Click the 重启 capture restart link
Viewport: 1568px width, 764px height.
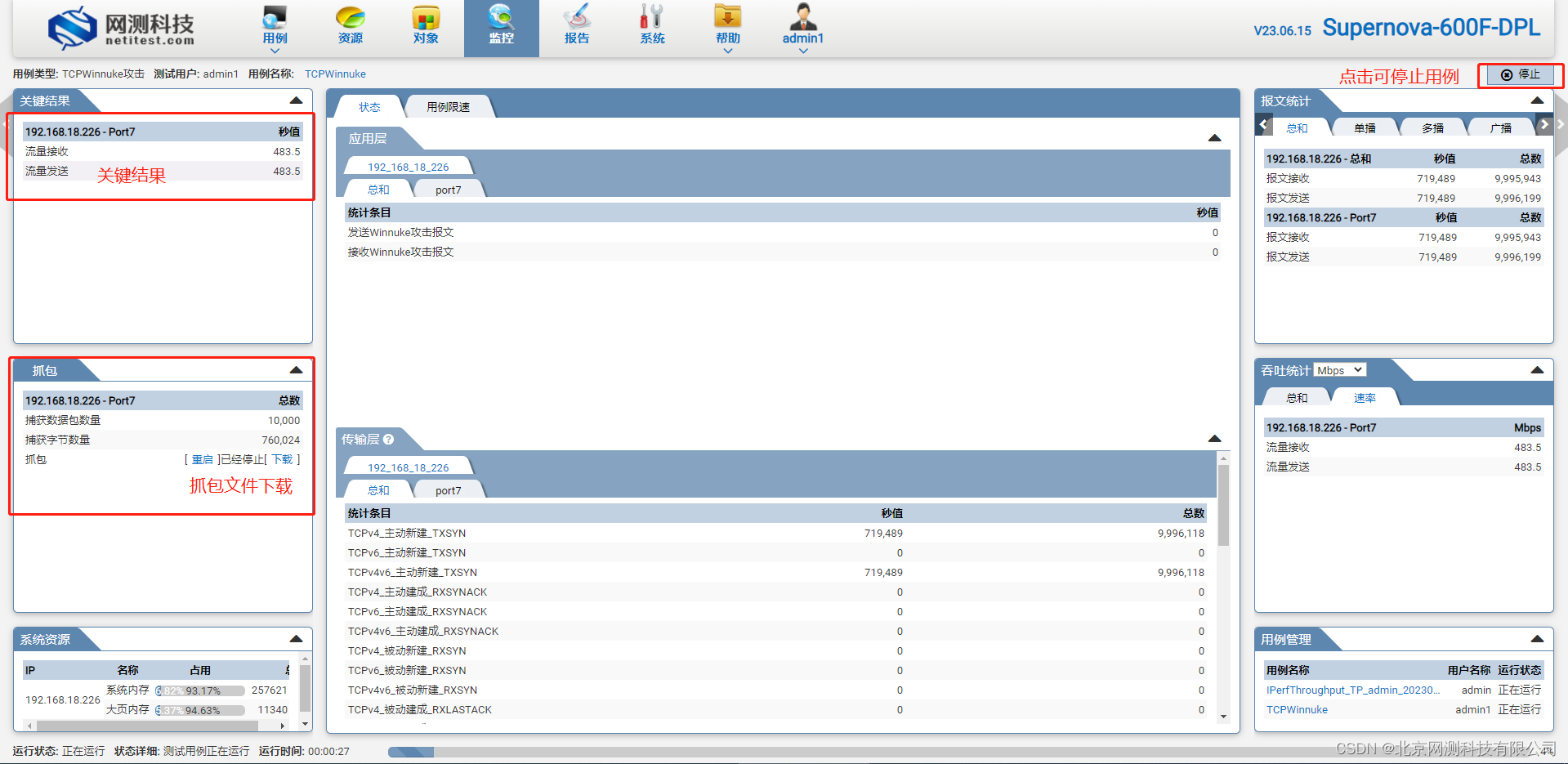(202, 459)
